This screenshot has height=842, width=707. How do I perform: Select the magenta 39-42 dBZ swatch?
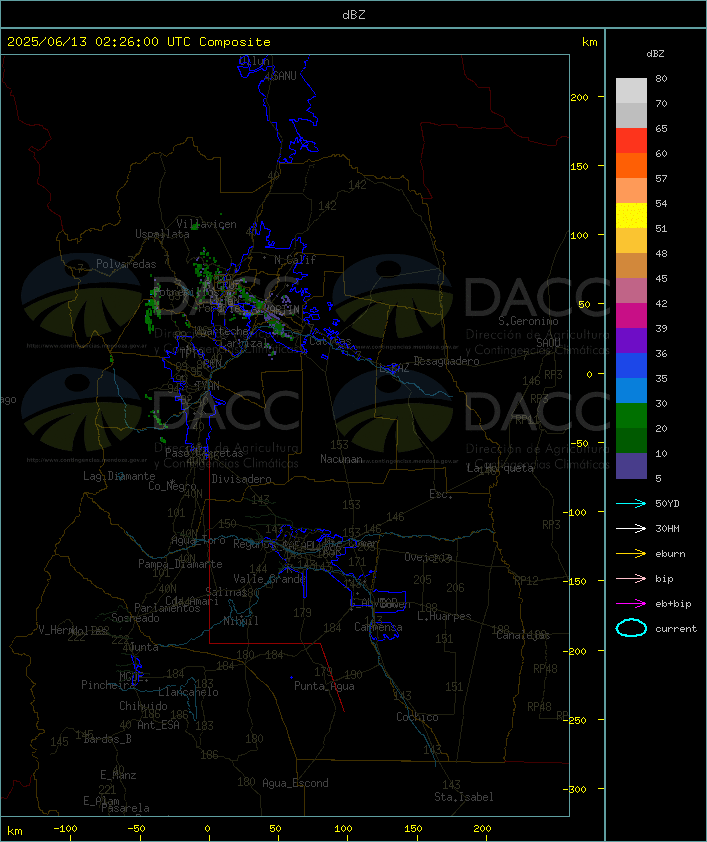631,316
